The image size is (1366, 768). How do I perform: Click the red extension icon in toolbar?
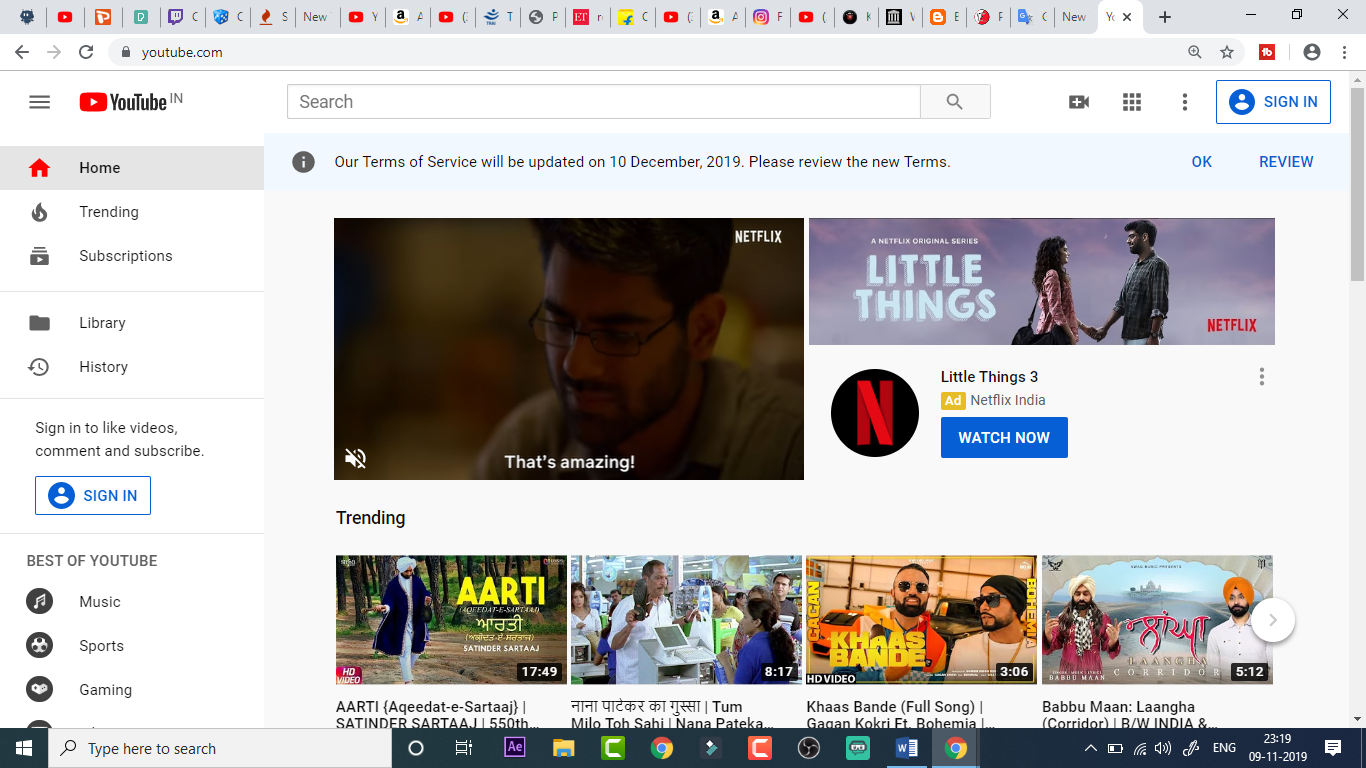pos(1267,52)
